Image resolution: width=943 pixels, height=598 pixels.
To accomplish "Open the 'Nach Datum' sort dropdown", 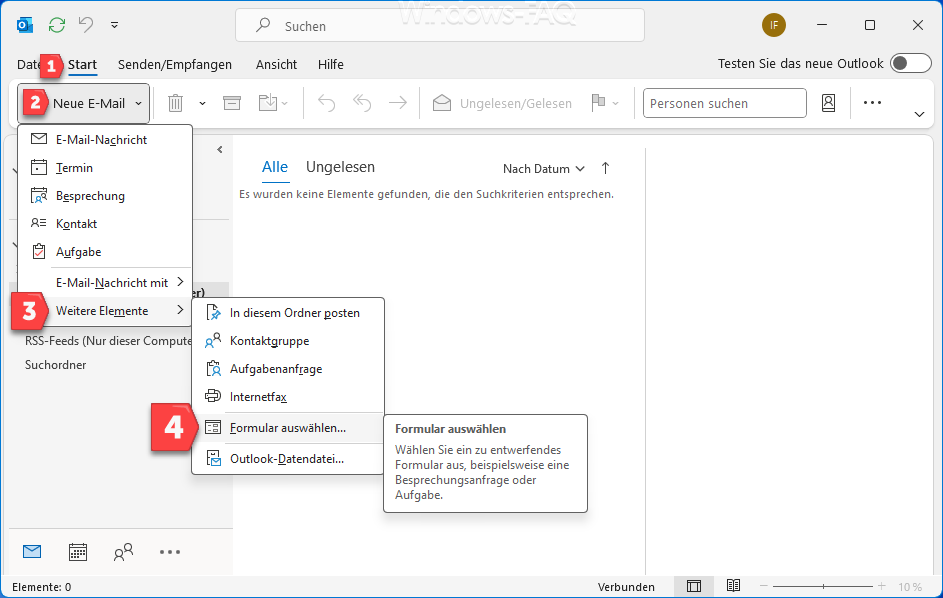I will coord(544,169).
